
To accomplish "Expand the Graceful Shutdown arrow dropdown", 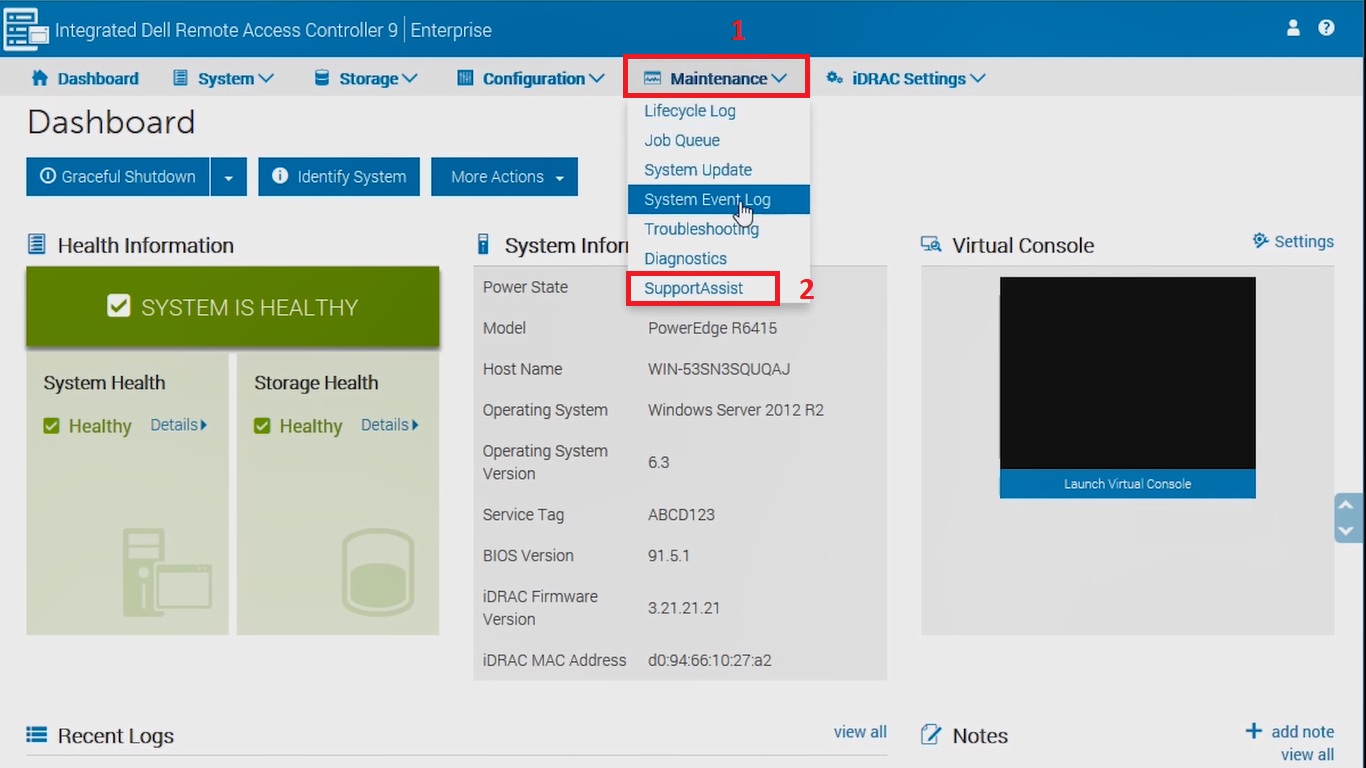I will tap(229, 177).
